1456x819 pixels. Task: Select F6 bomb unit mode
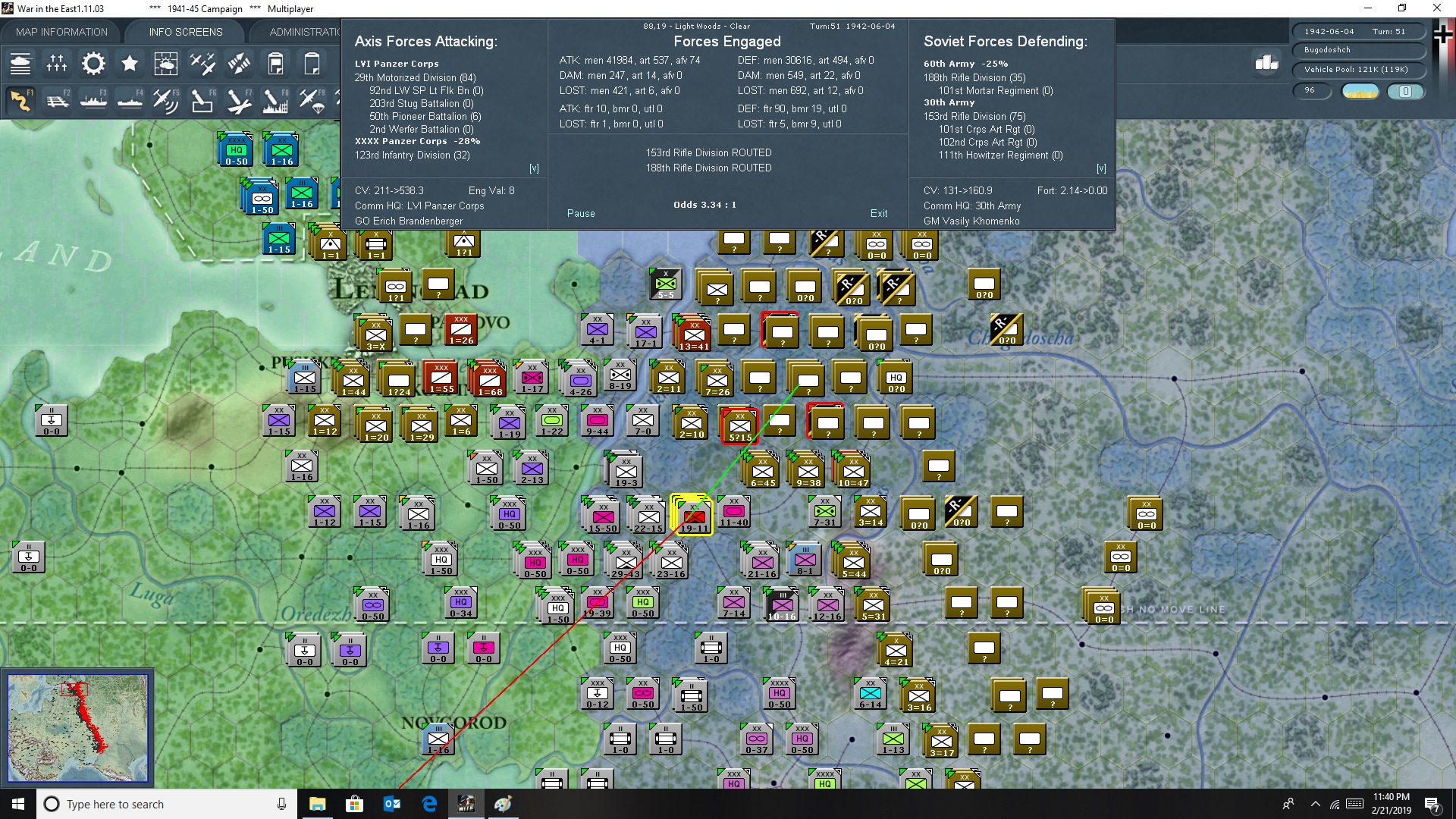(x=202, y=101)
